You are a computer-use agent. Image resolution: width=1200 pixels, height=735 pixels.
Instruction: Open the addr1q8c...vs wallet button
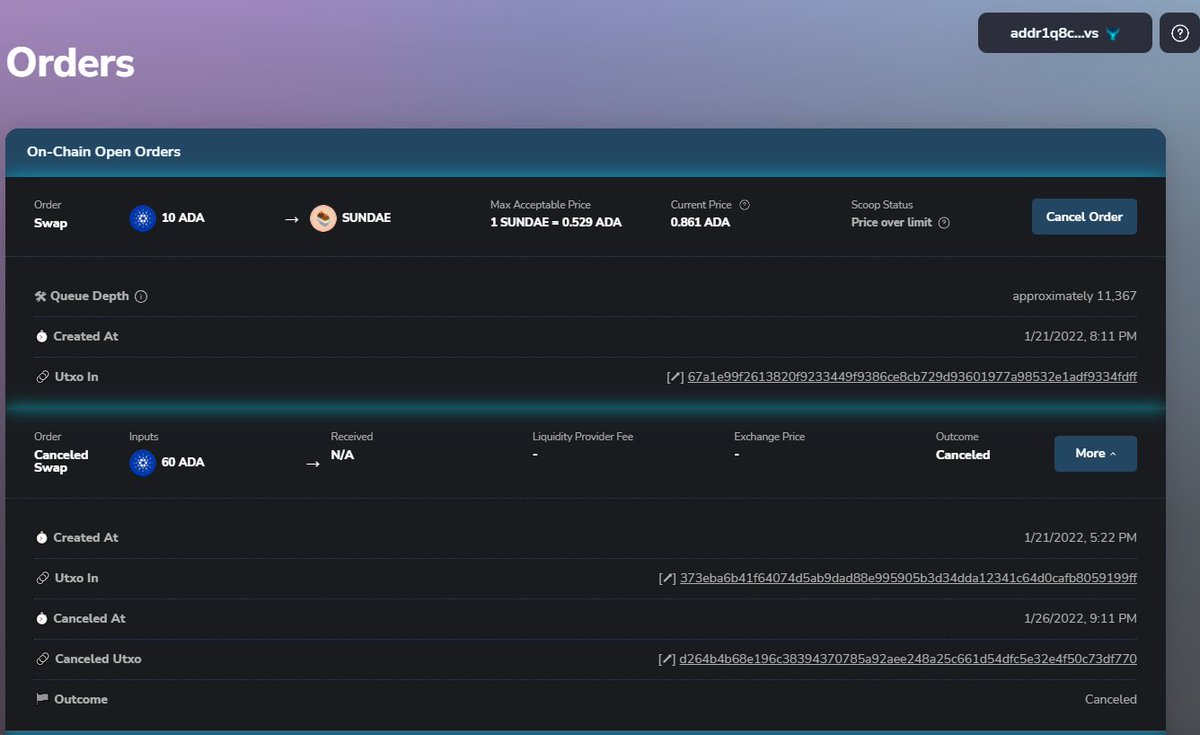pyautogui.click(x=1064, y=33)
